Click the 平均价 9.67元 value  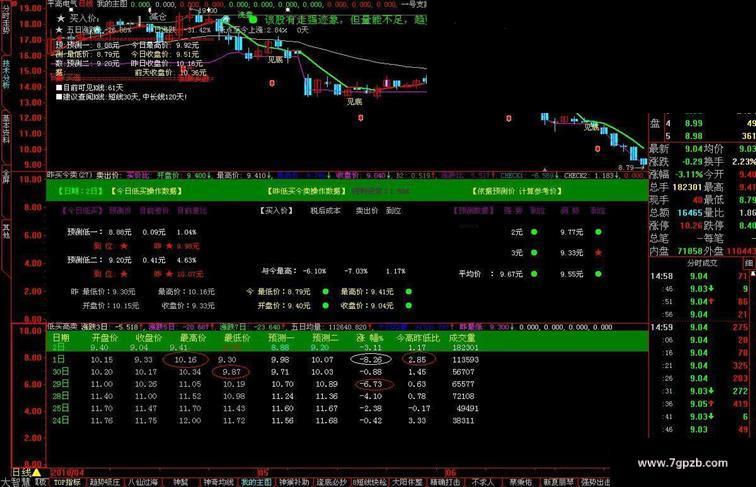point(511,274)
